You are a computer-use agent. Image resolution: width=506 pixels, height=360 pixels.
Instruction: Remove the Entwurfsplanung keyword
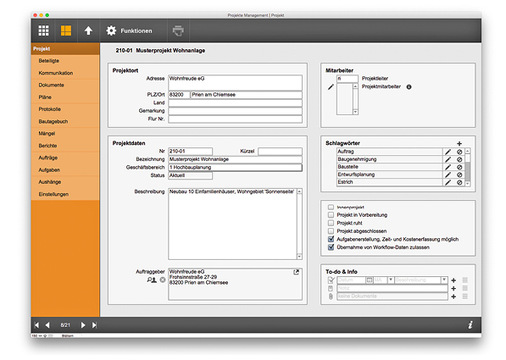(459, 175)
